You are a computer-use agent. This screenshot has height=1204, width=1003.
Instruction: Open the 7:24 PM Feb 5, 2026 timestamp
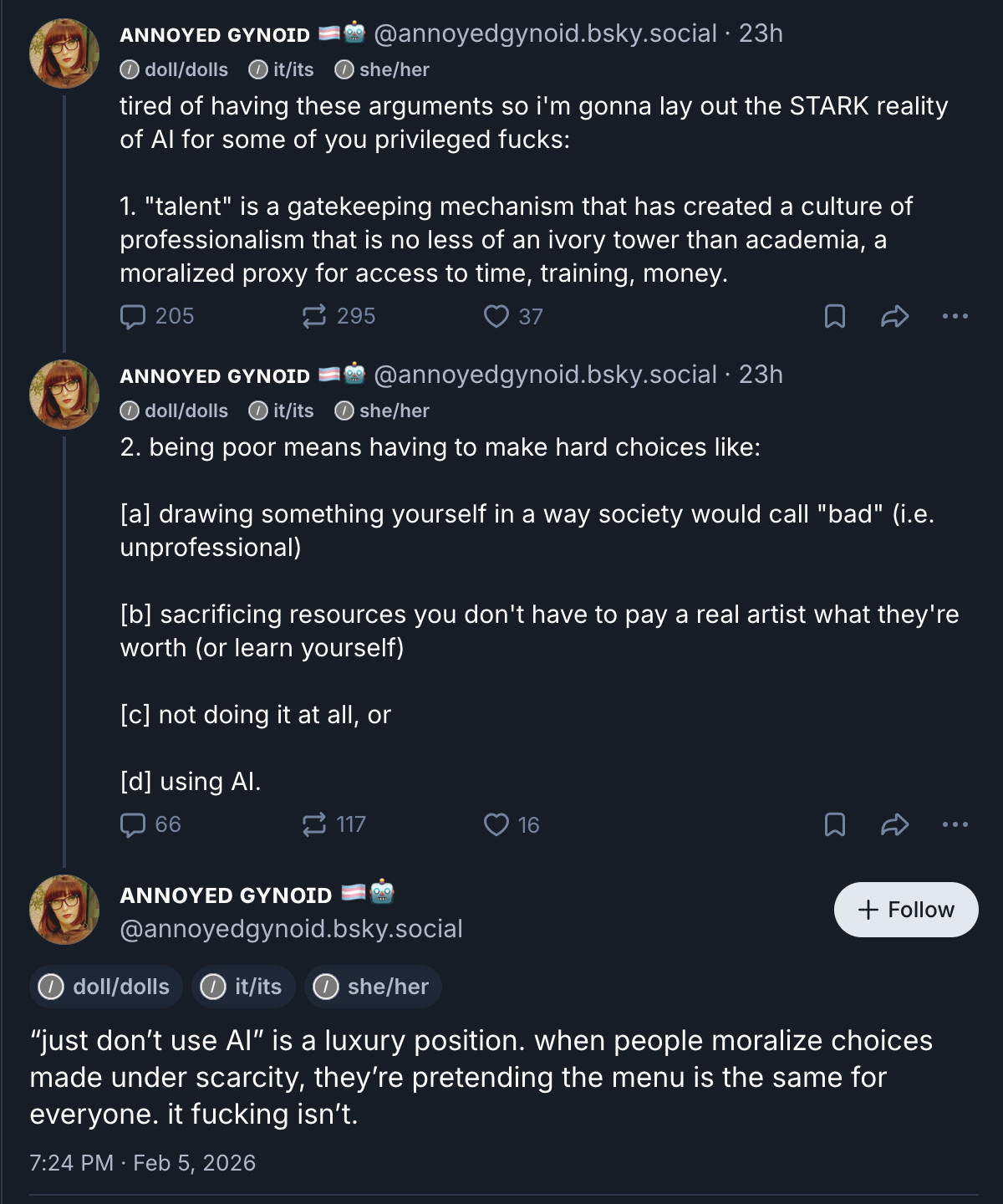143,1163
